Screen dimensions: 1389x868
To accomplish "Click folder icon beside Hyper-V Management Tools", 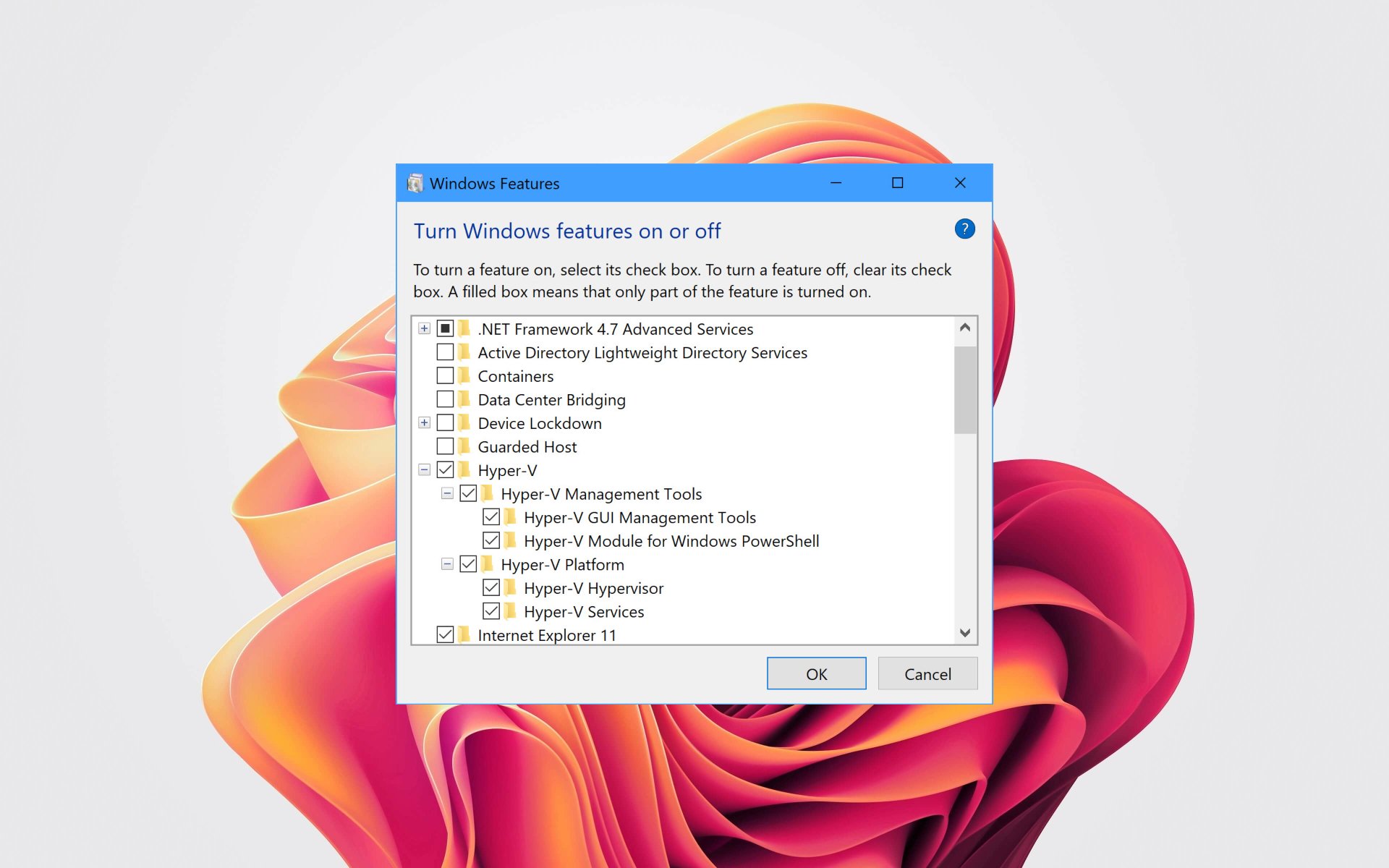I will (488, 494).
